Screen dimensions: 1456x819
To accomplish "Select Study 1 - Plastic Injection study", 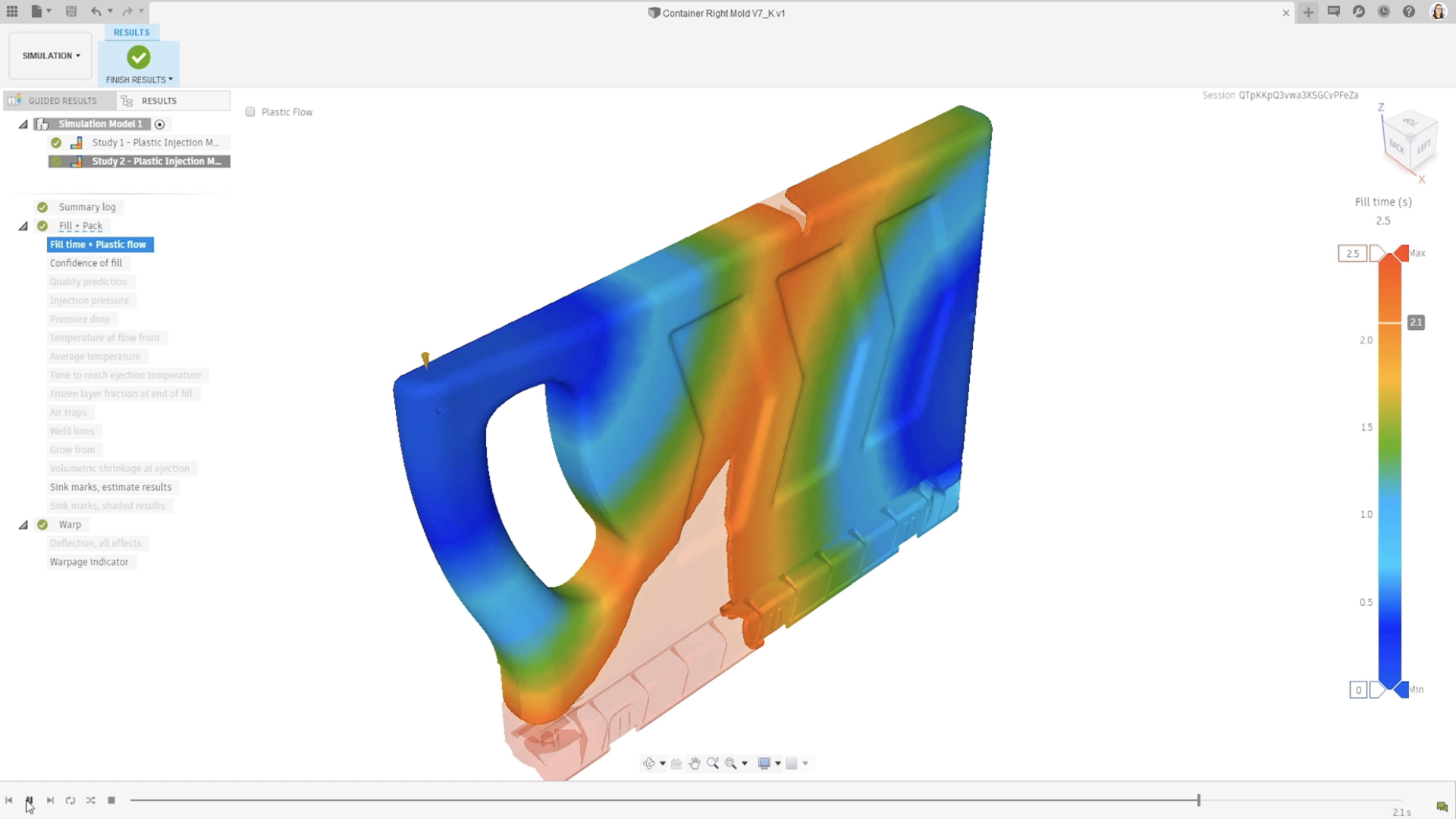I will pyautogui.click(x=155, y=143).
